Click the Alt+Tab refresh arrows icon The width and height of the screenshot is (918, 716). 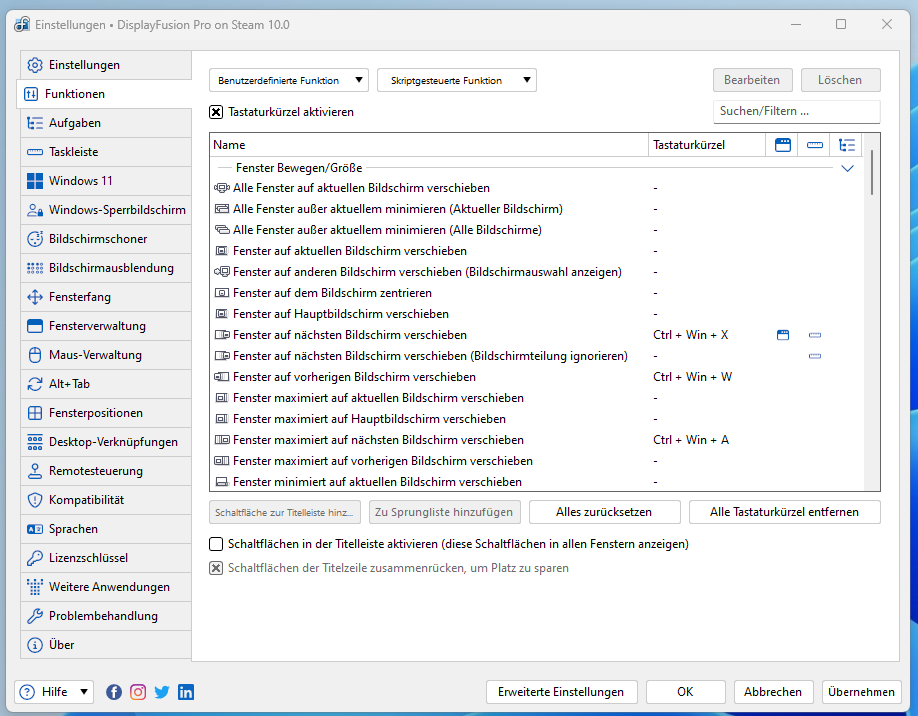point(35,384)
